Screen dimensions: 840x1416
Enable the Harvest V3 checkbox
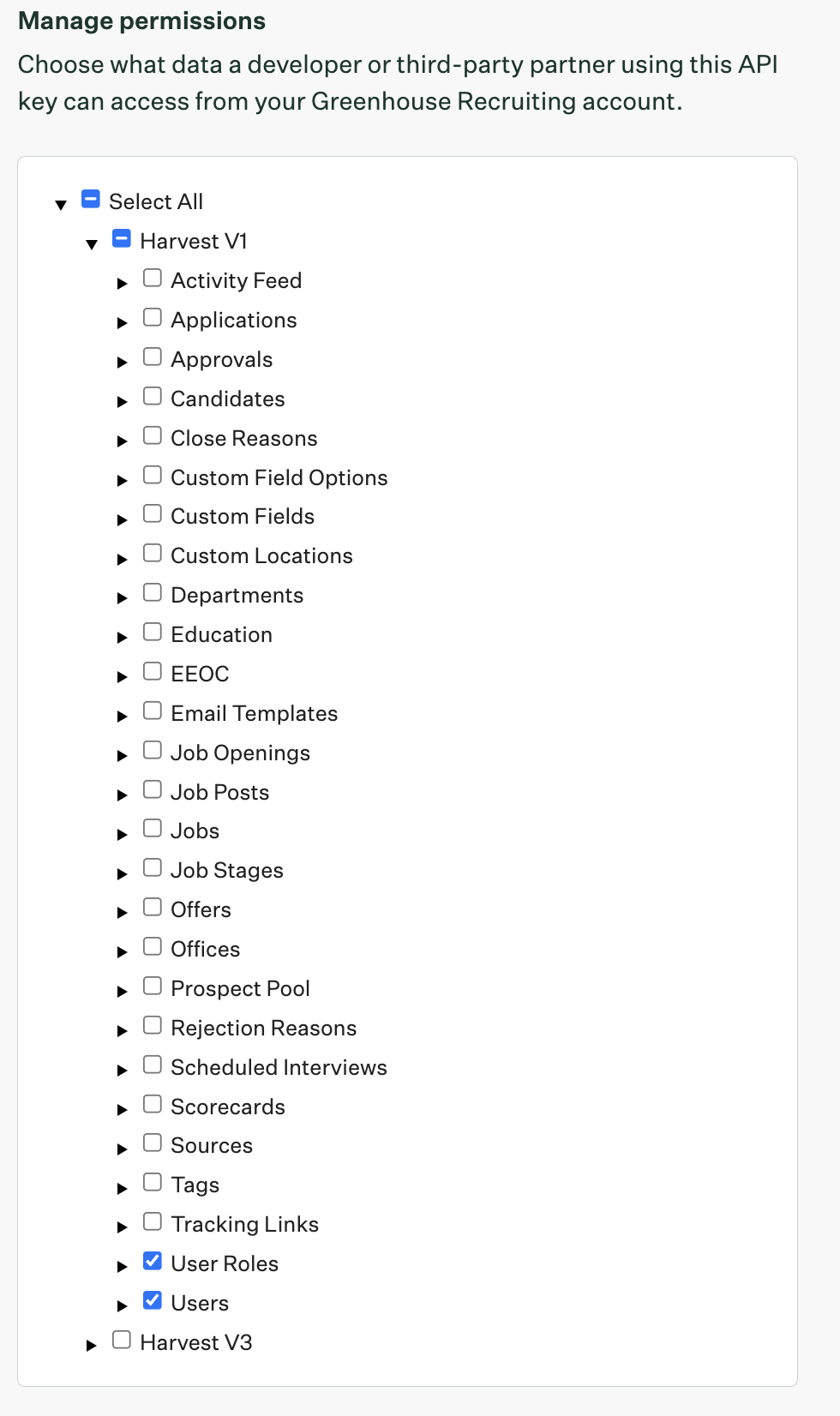(x=122, y=1340)
